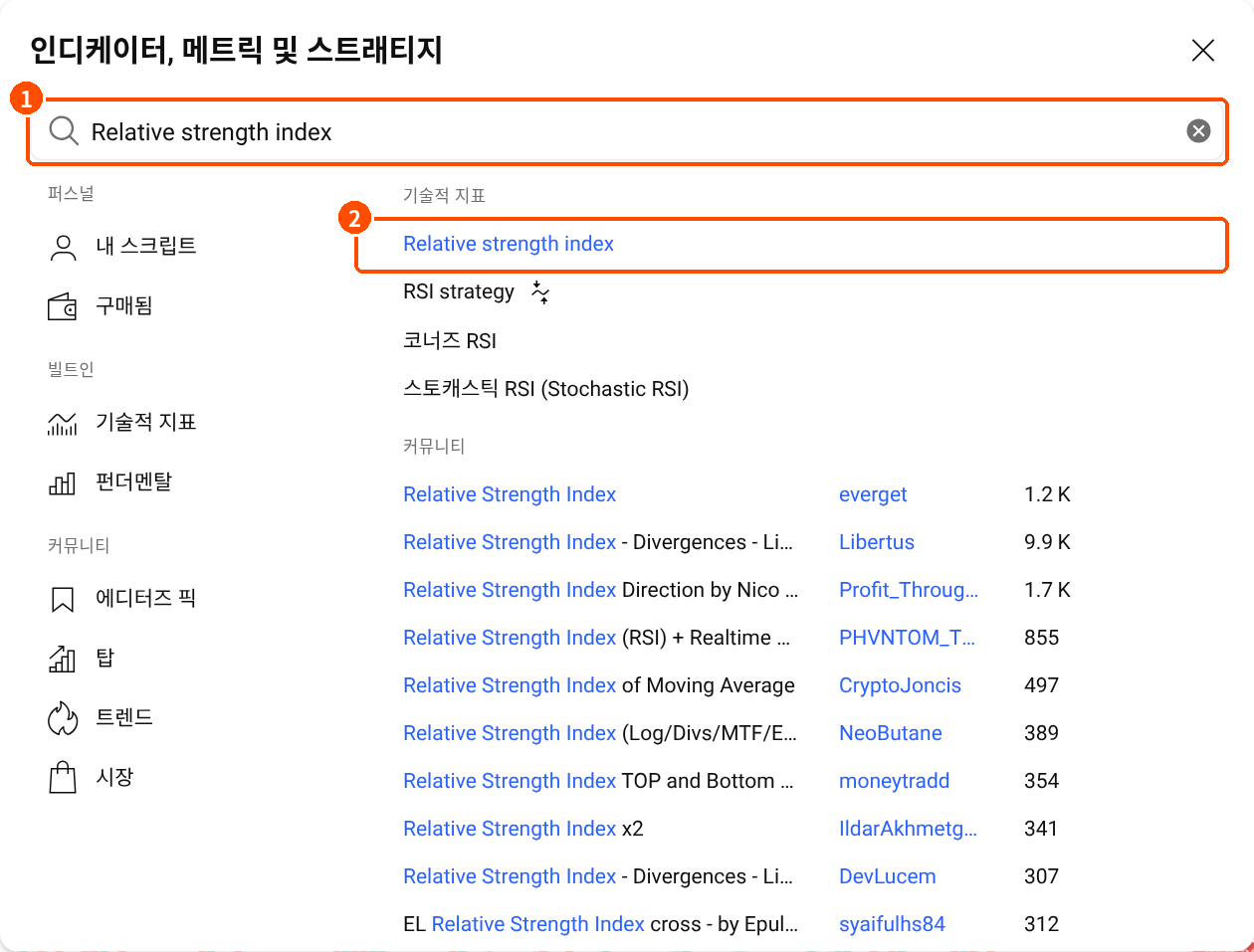1254x952 pixels.
Task: Select Relative Strength Index x2 script
Action: click(x=523, y=829)
